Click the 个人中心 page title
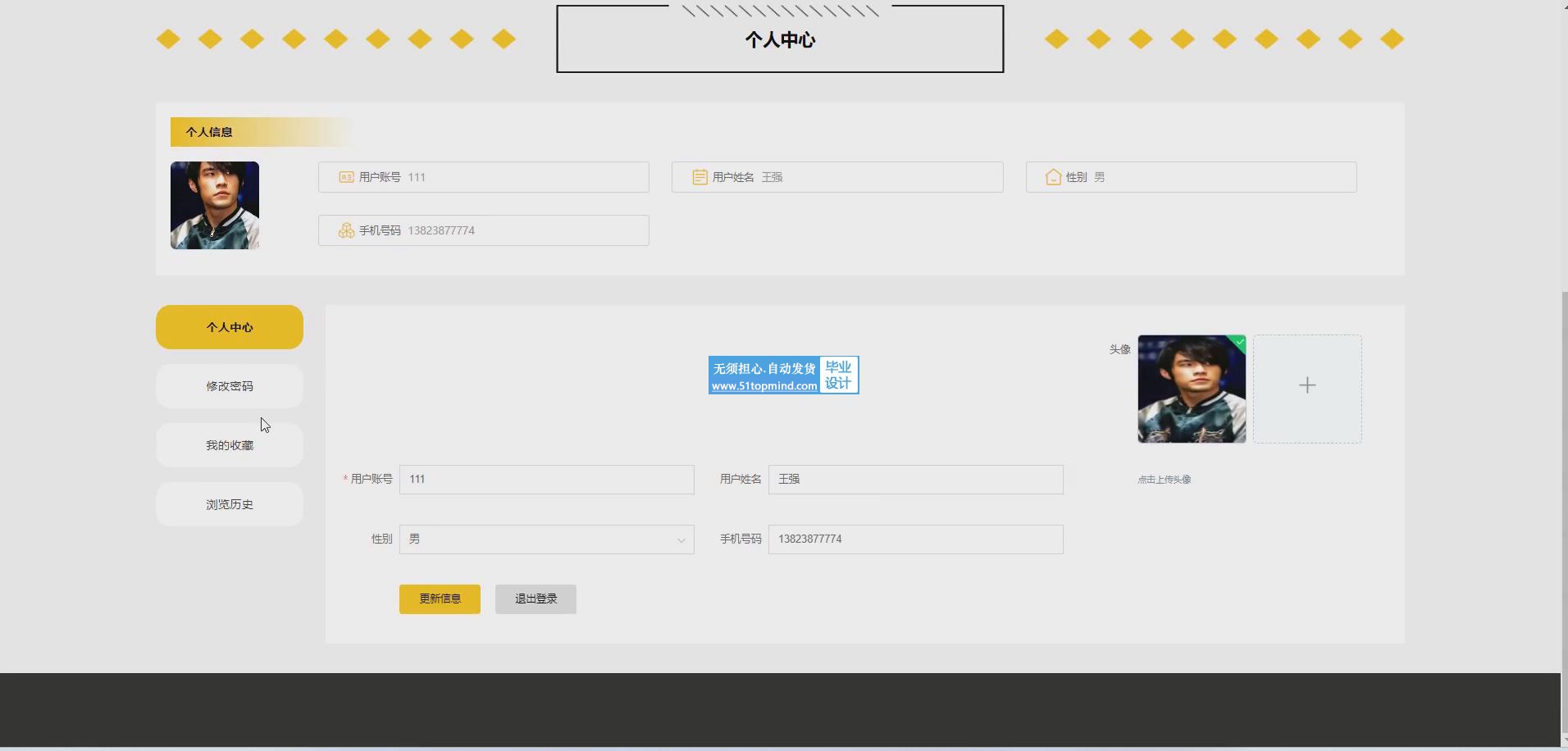Screen dimensions: 1568x751 [x=780, y=40]
